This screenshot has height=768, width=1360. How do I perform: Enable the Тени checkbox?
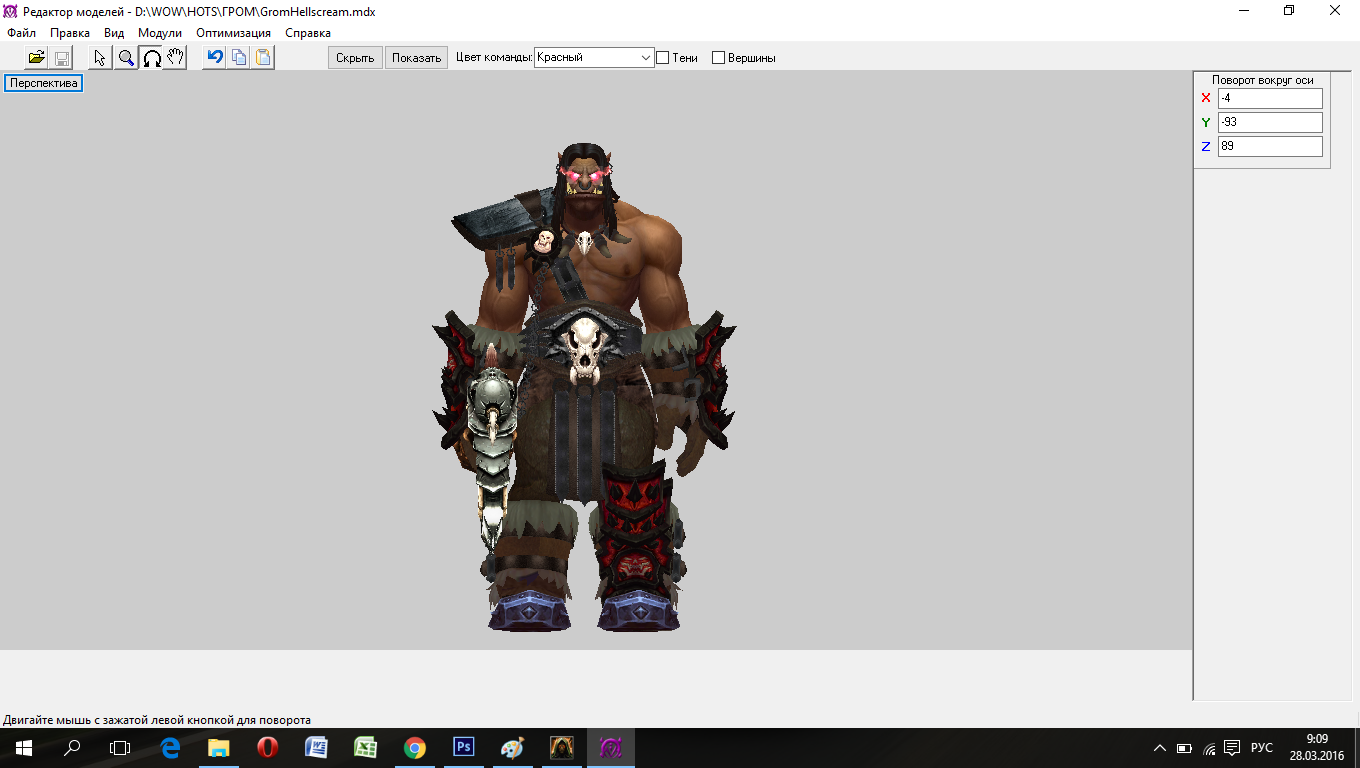click(x=662, y=58)
